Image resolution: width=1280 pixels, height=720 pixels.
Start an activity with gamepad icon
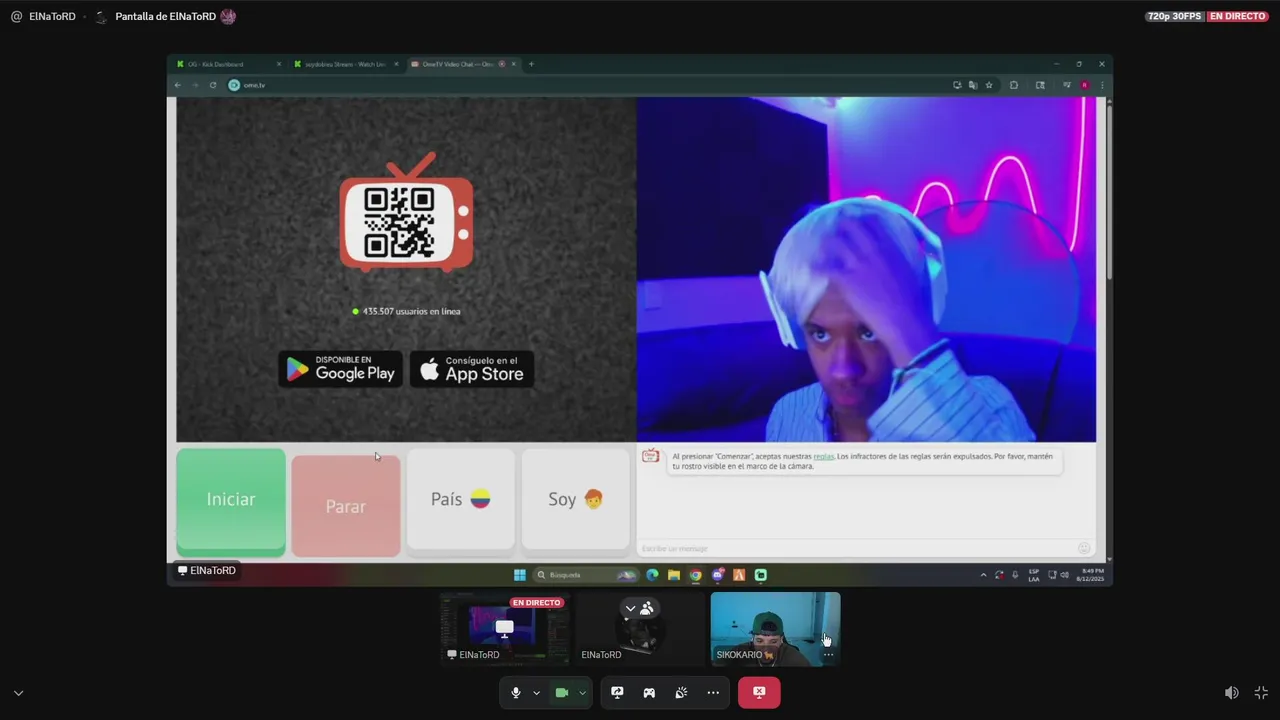649,693
